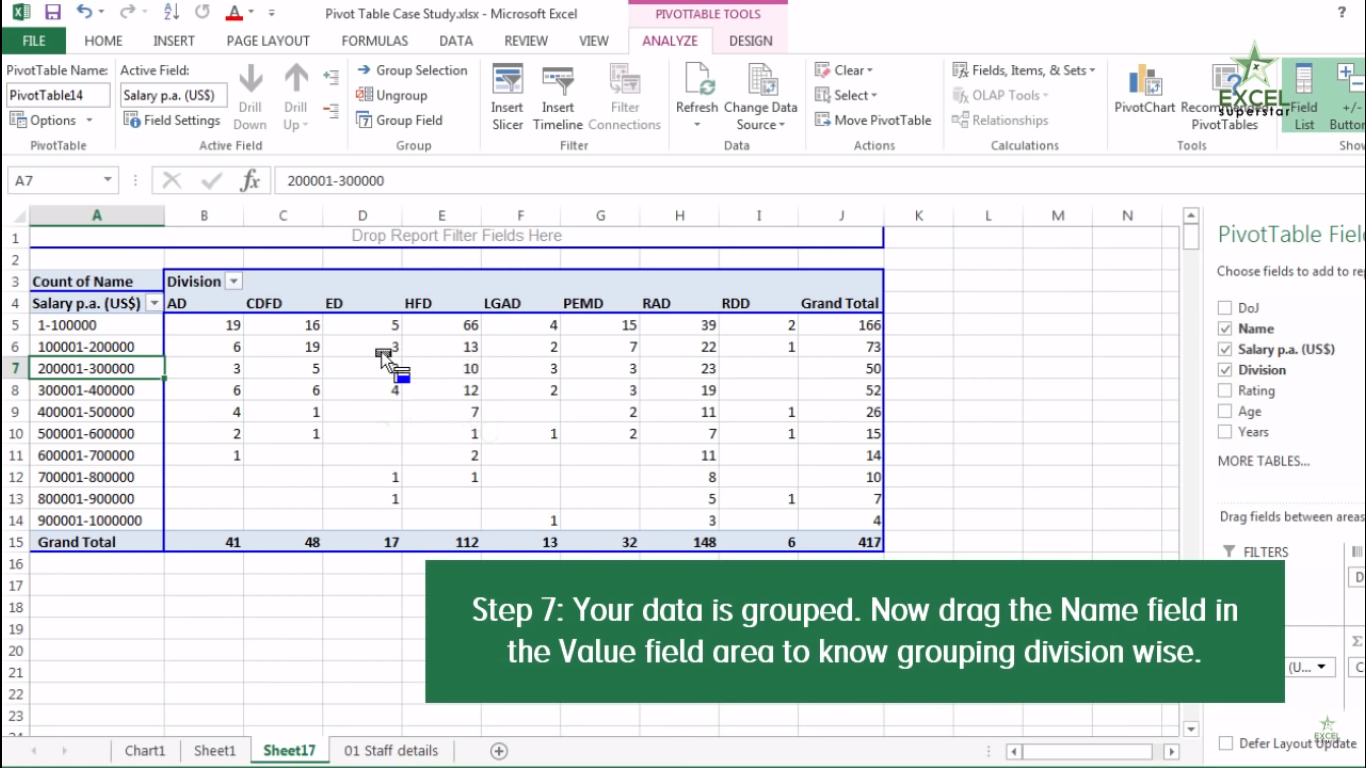Click the Field List icon

(x=1304, y=80)
